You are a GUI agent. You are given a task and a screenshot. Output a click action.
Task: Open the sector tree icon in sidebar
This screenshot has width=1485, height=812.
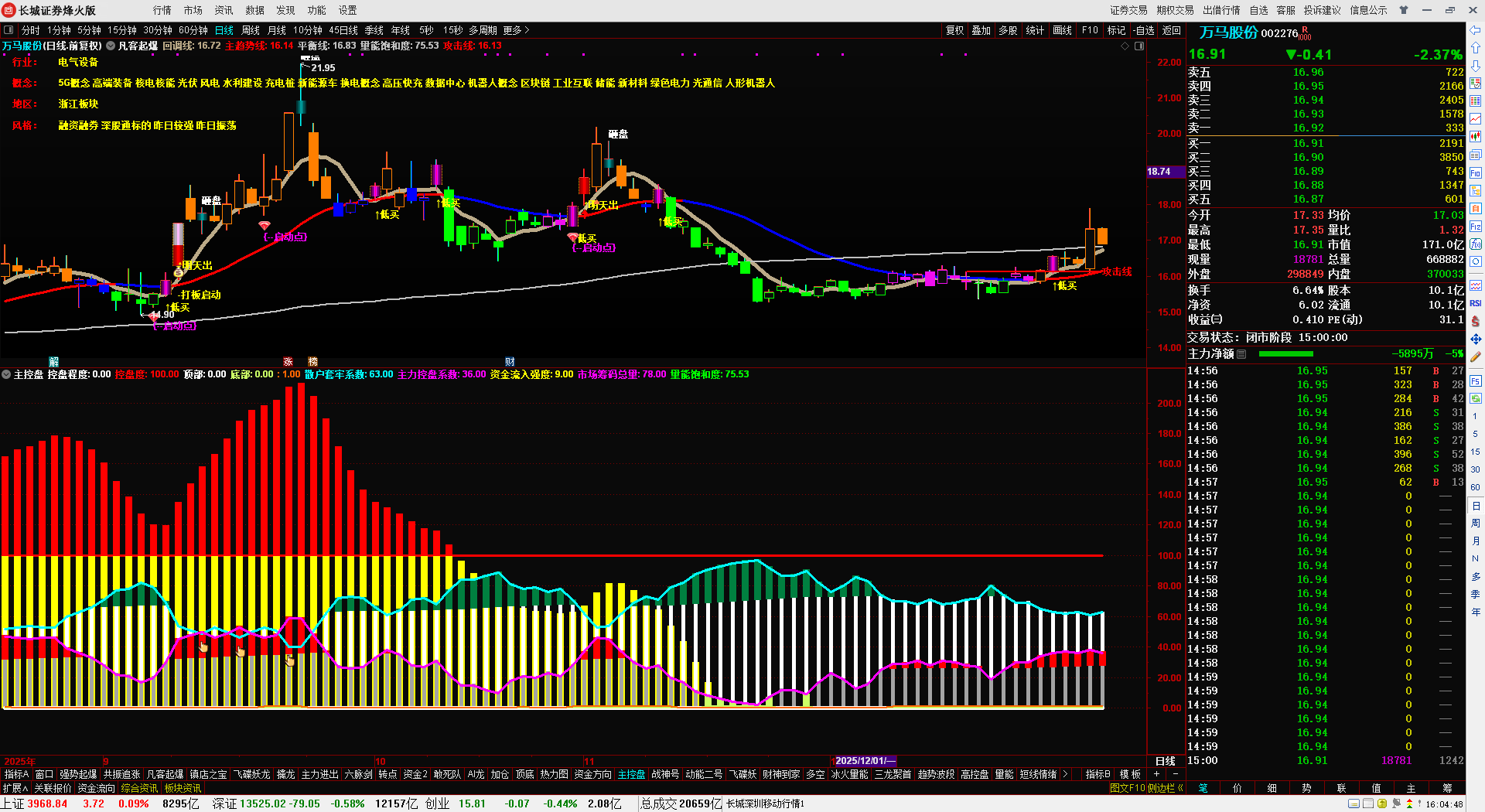pyautogui.click(x=1475, y=191)
